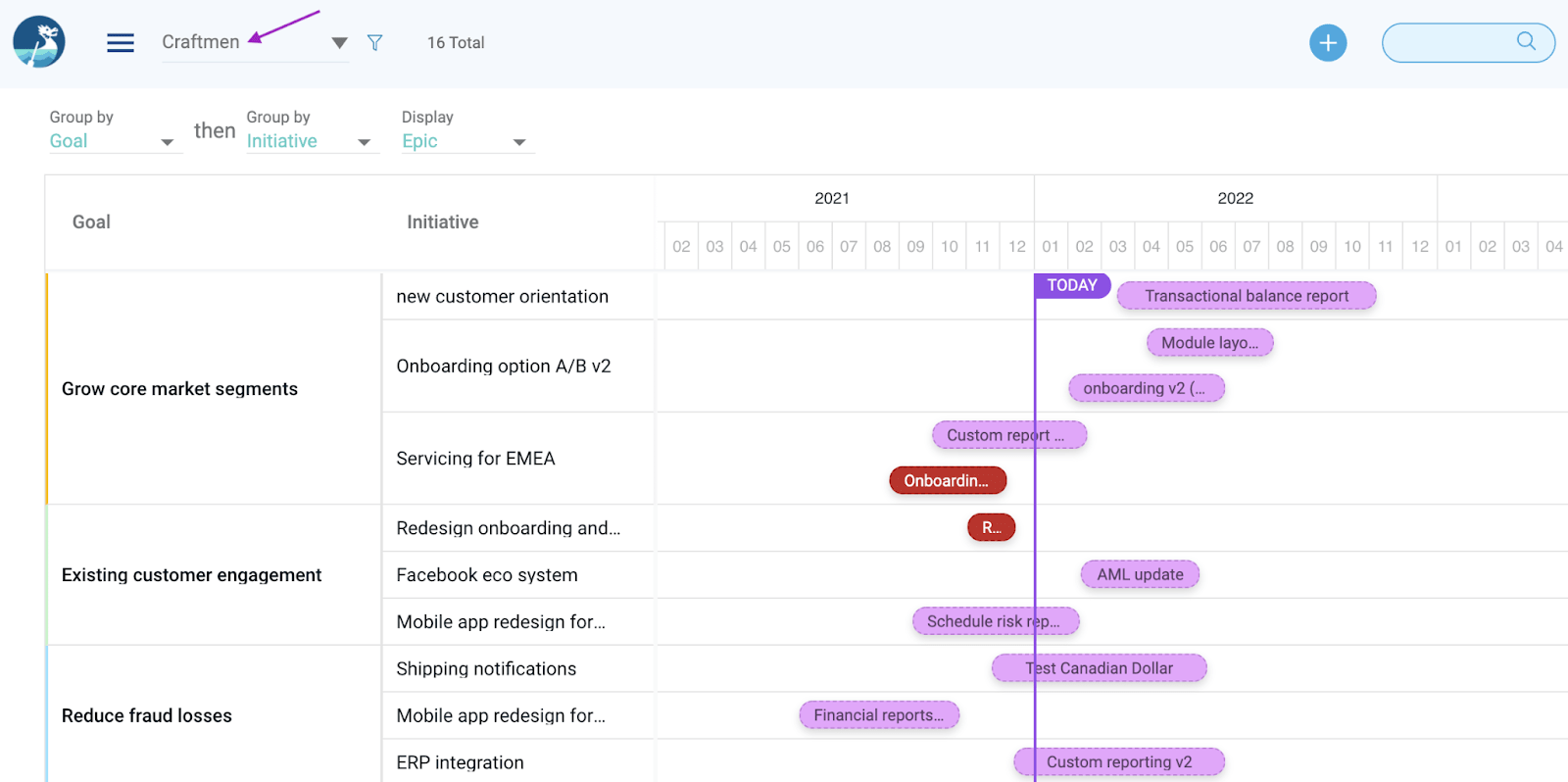Select the Redesign onboarding and... initiative
This screenshot has width=1568, height=782.
(509, 528)
